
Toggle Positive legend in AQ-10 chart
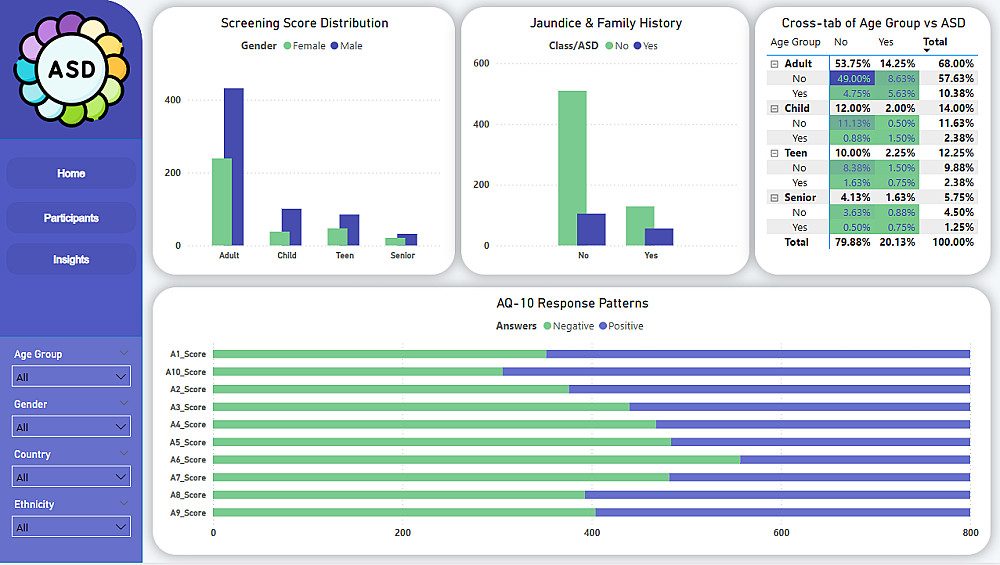(x=621, y=326)
